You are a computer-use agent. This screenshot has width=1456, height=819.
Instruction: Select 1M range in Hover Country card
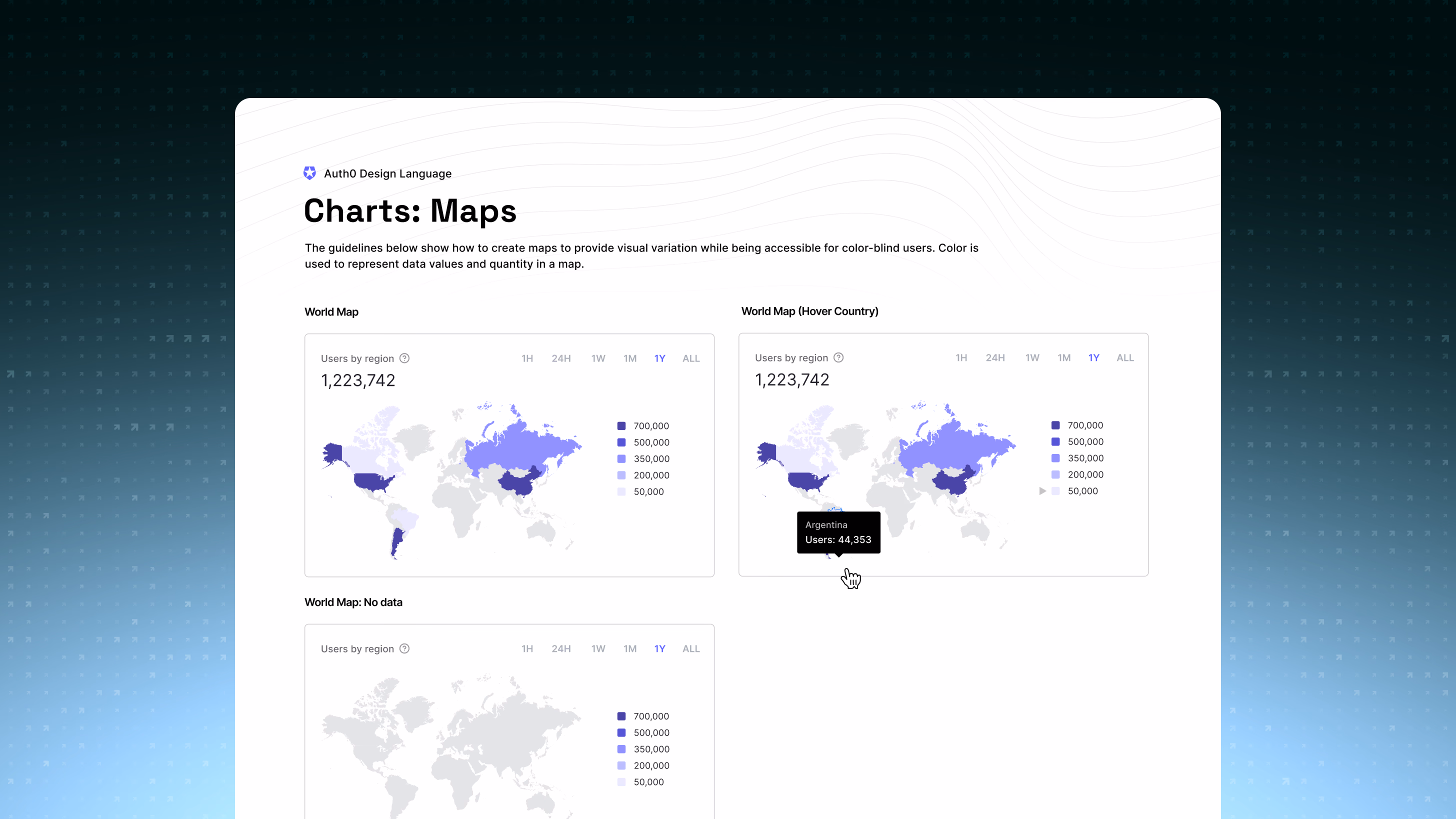click(x=1063, y=358)
